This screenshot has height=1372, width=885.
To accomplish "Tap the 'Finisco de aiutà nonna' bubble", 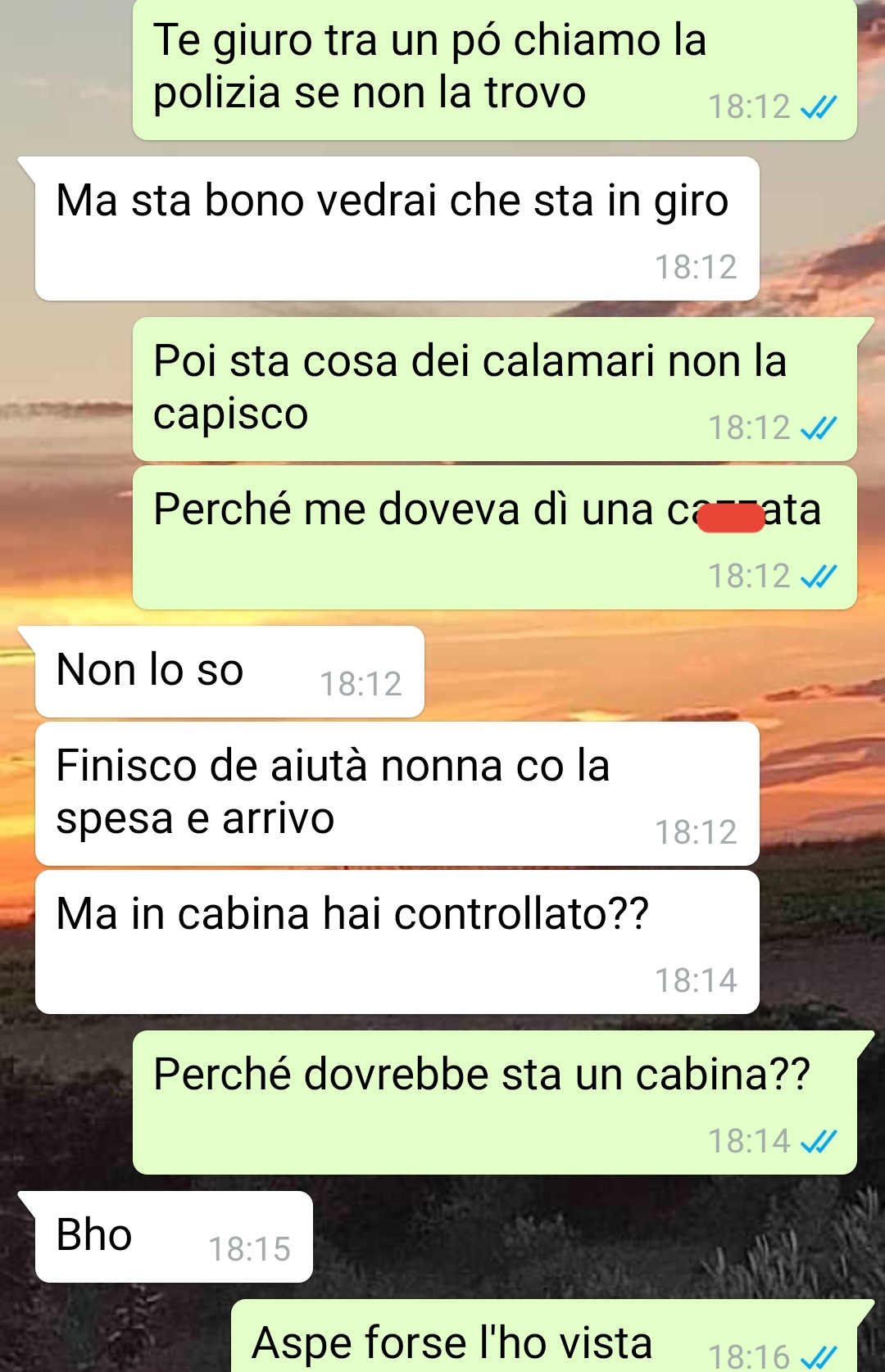I will coord(397,794).
